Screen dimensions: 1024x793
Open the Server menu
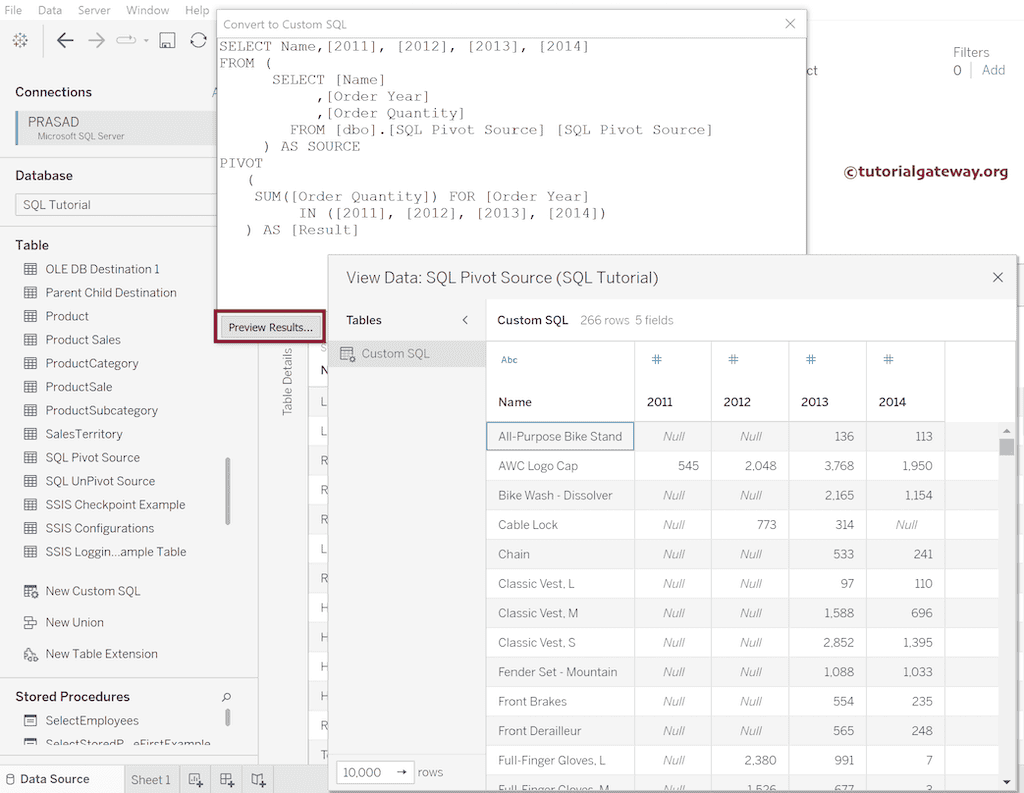pyautogui.click(x=94, y=10)
